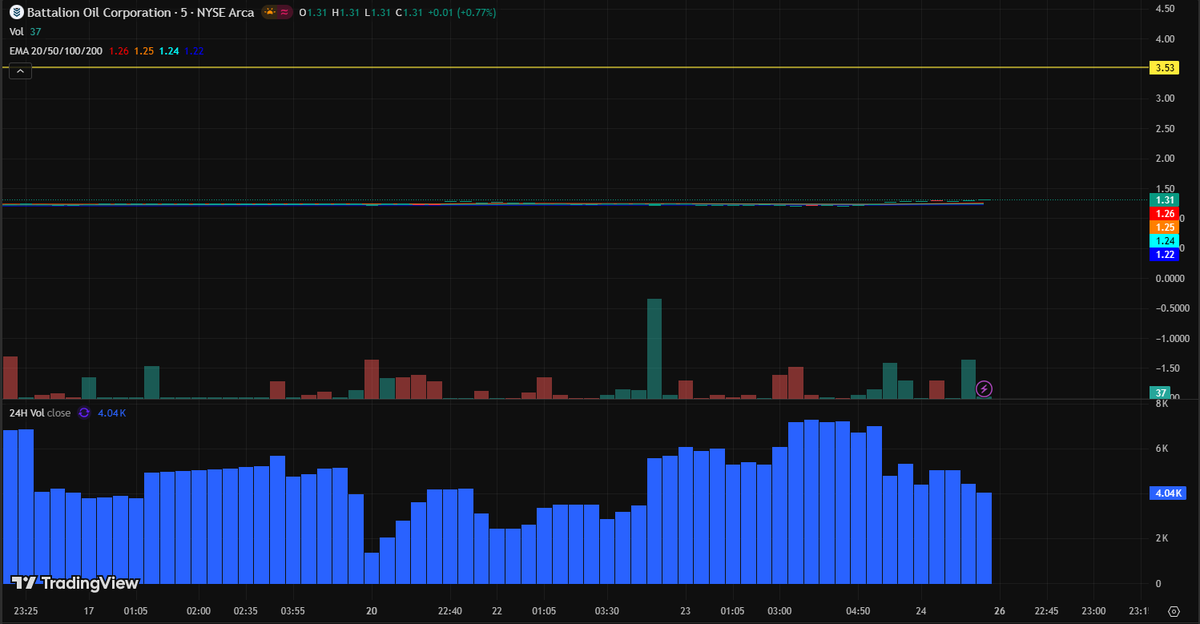Click the 4.50 price scale label

click(1164, 8)
